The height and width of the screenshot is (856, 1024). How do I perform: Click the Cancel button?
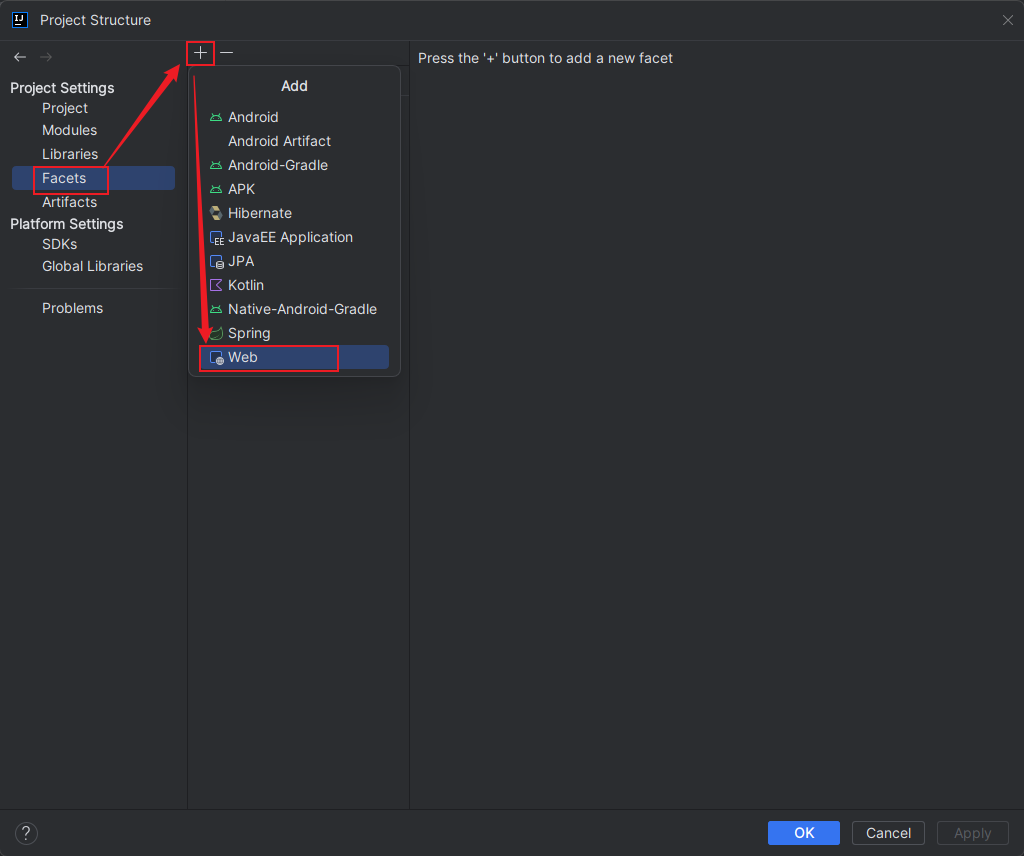point(888,833)
